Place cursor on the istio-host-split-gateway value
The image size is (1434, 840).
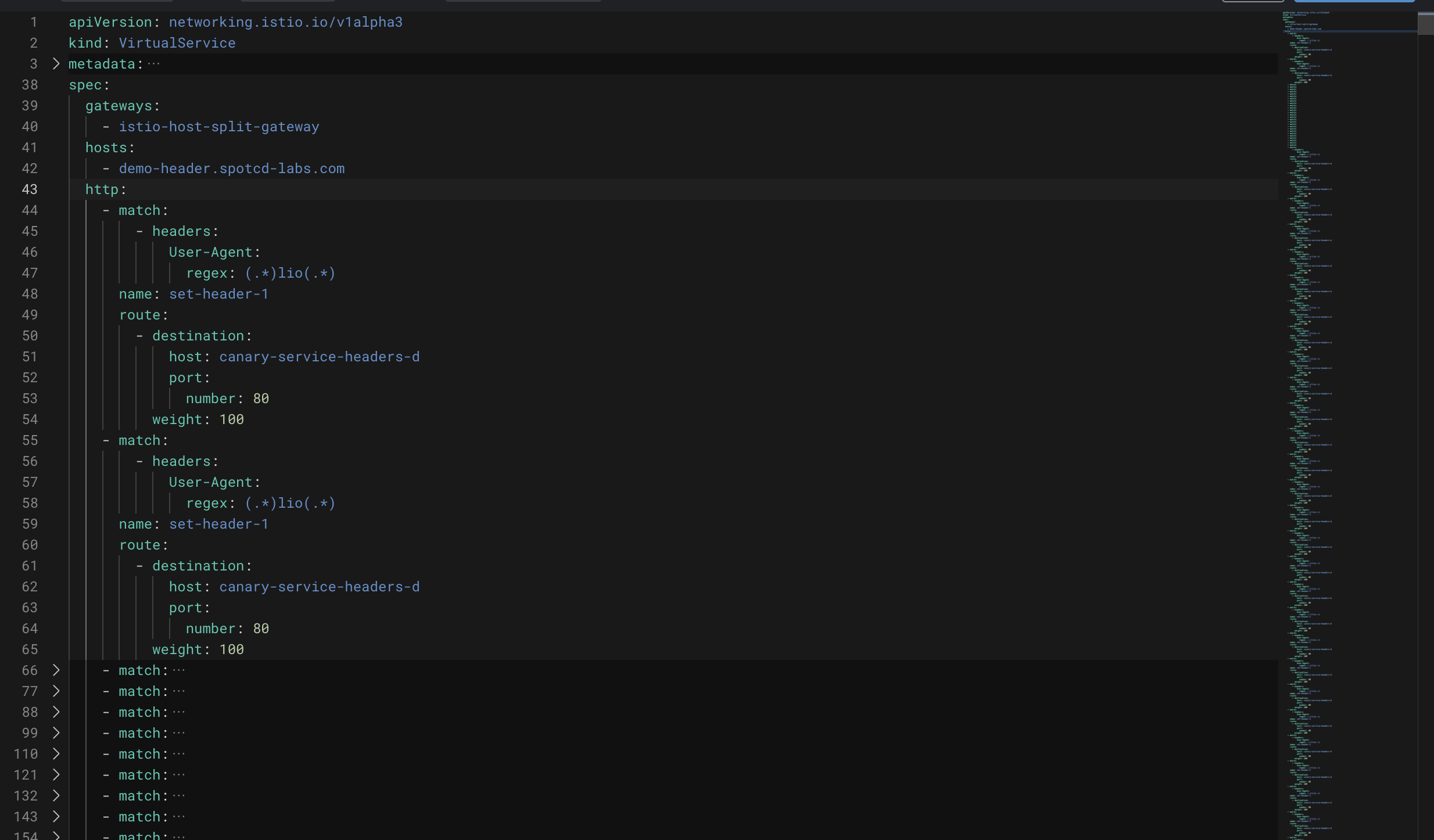(x=219, y=127)
